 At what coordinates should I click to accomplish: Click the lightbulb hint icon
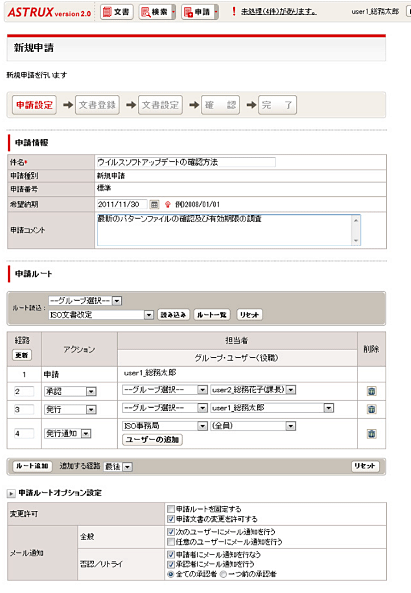168,205
